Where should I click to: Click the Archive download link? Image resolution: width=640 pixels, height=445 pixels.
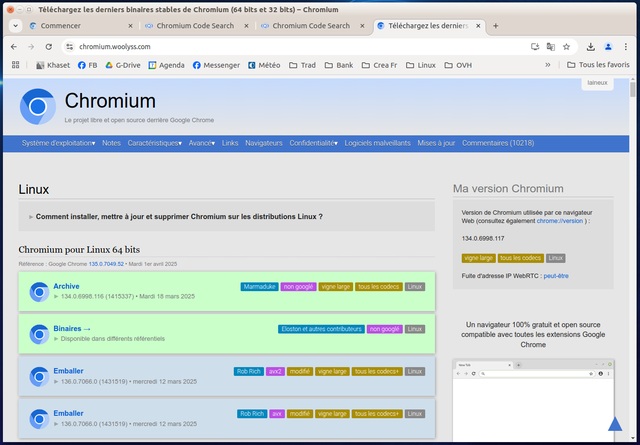66,286
